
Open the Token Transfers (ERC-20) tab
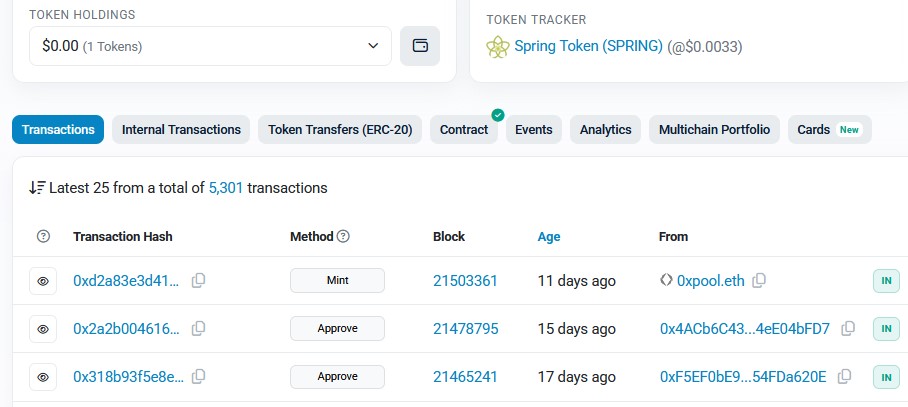point(340,130)
